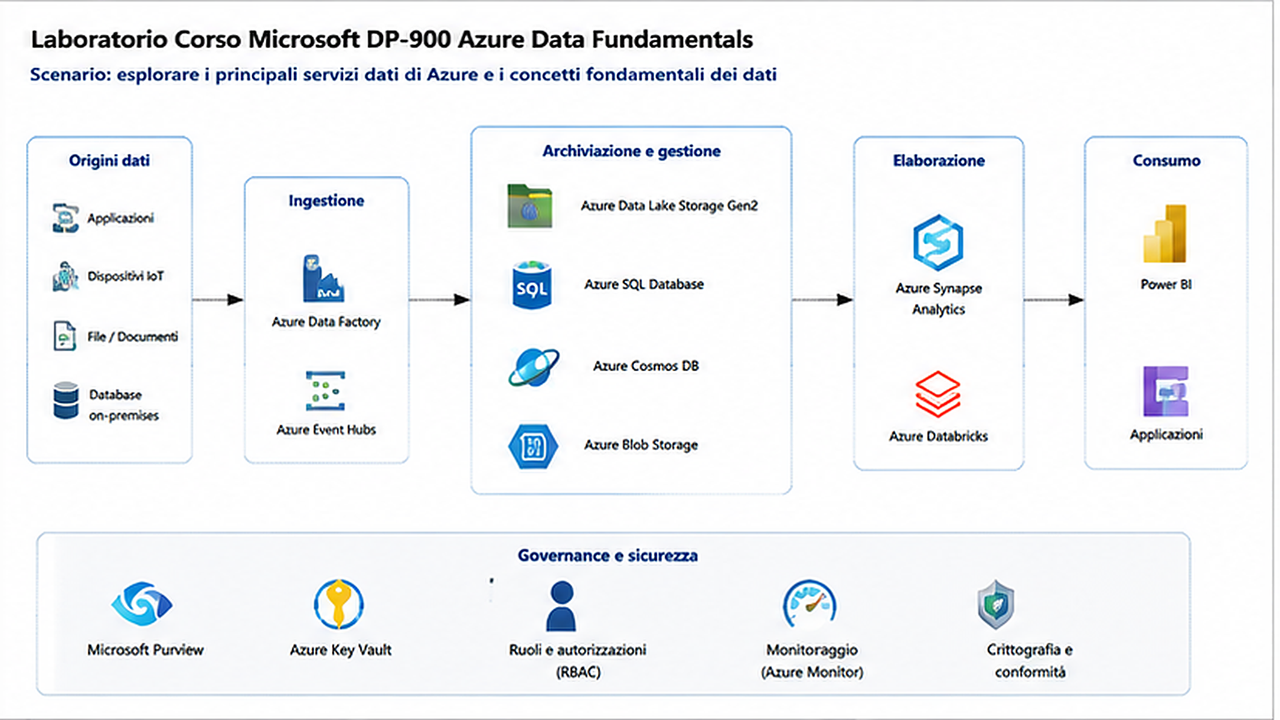Select the Elaborazione heading

tap(938, 161)
